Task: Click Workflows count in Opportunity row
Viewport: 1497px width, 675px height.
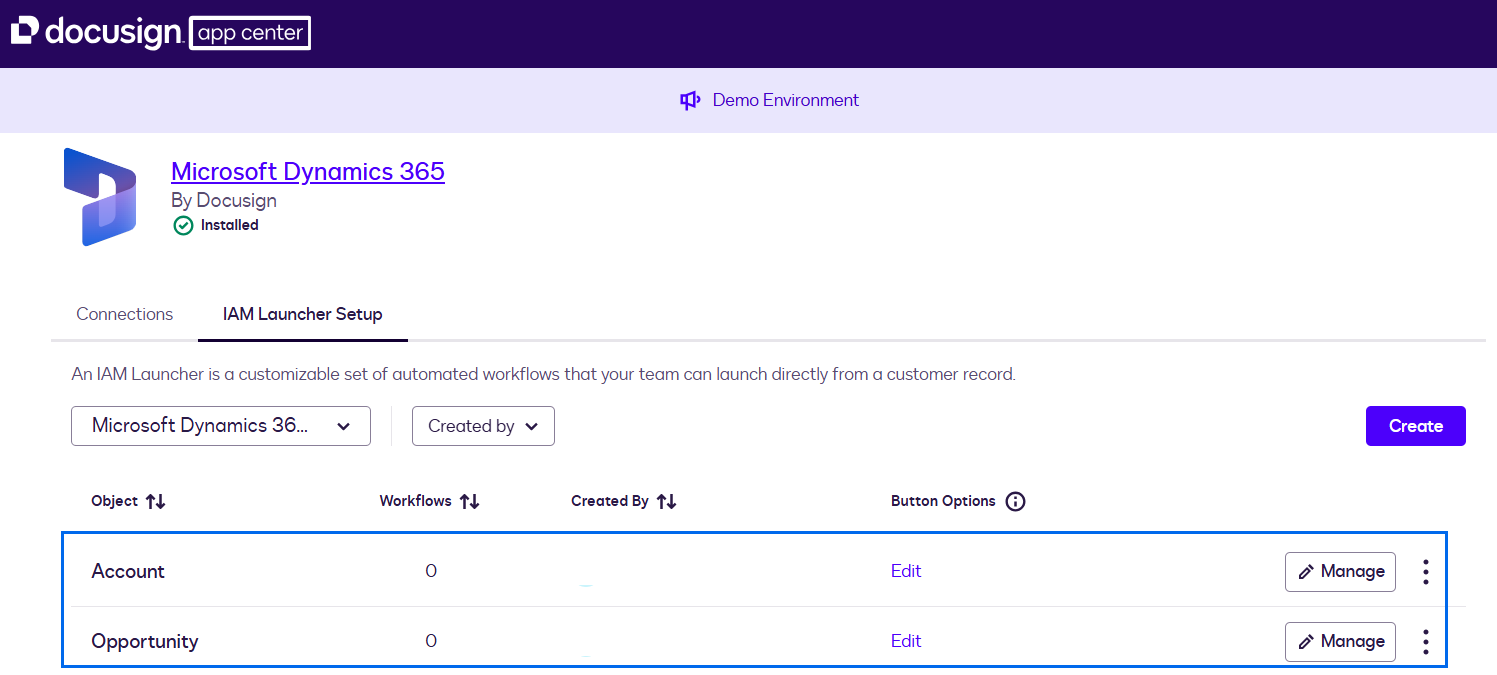Action: point(431,641)
